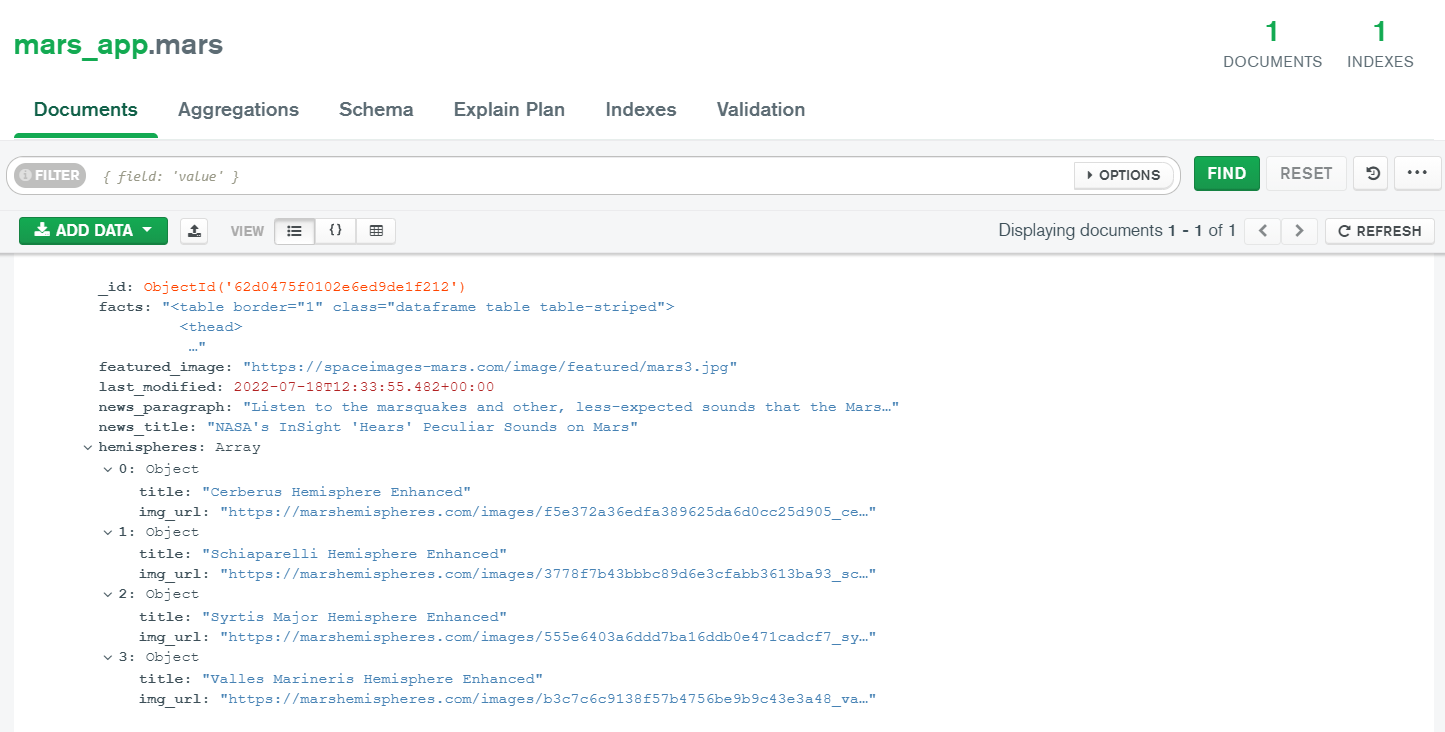Refresh the documents list

click(x=1380, y=231)
